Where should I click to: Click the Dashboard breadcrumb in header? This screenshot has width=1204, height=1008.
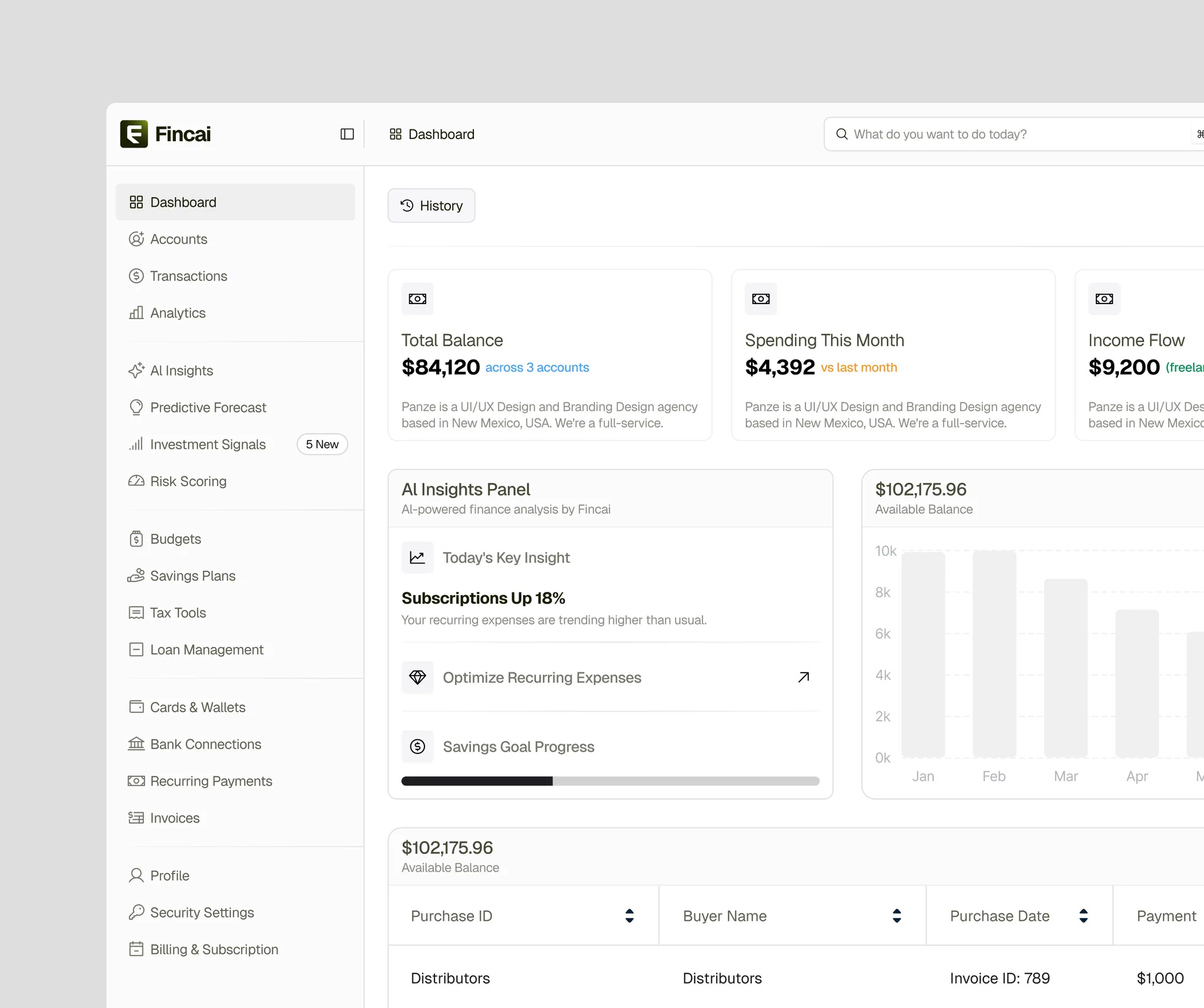click(x=432, y=134)
